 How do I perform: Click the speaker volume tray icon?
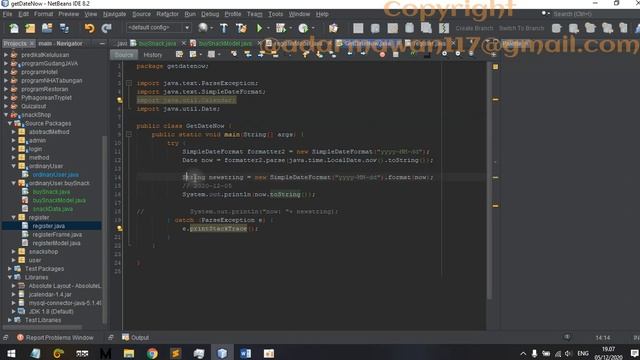pos(568,353)
